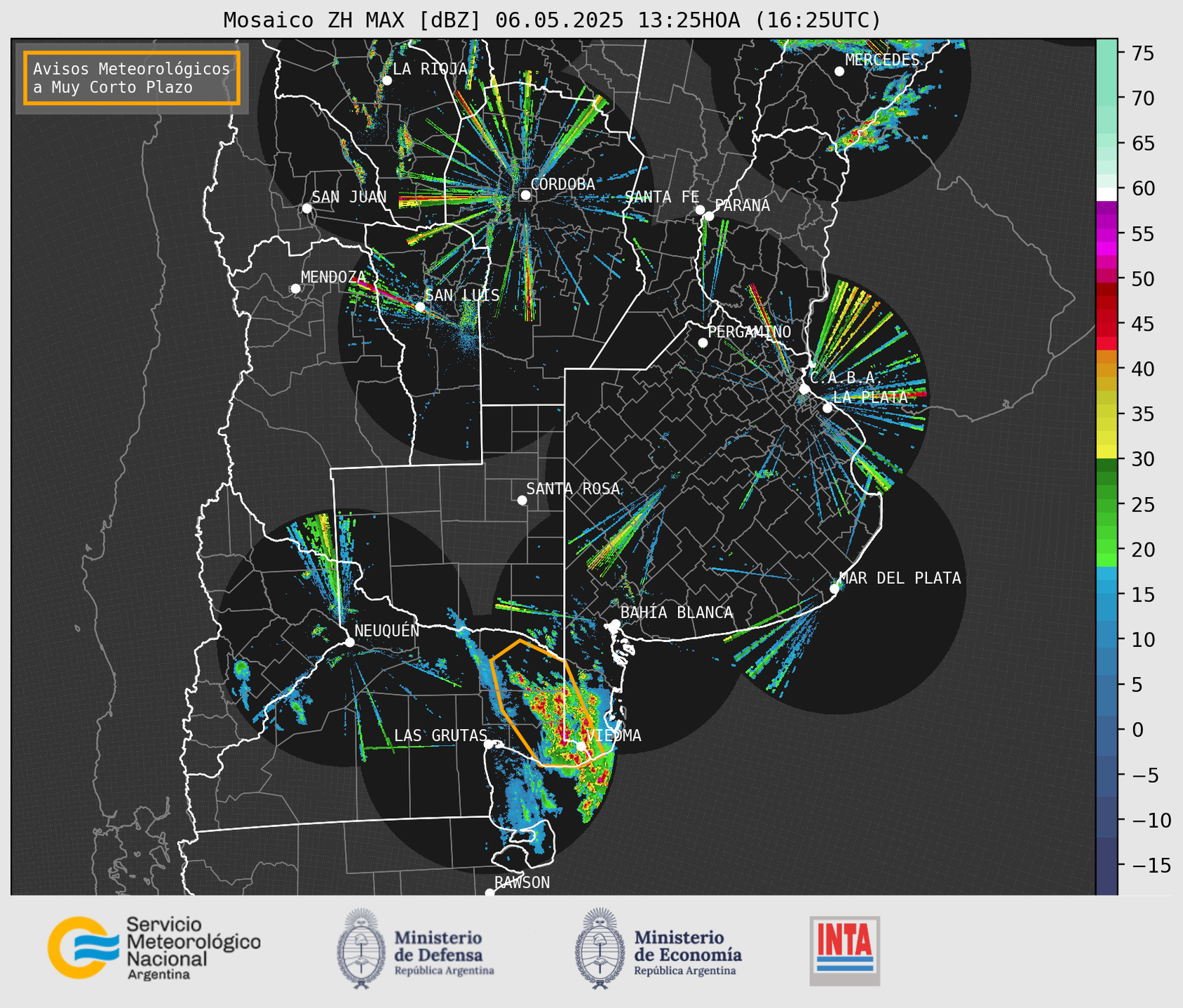Click the INTA logo
Viewport: 1183px width, 1008px height.
845,951
